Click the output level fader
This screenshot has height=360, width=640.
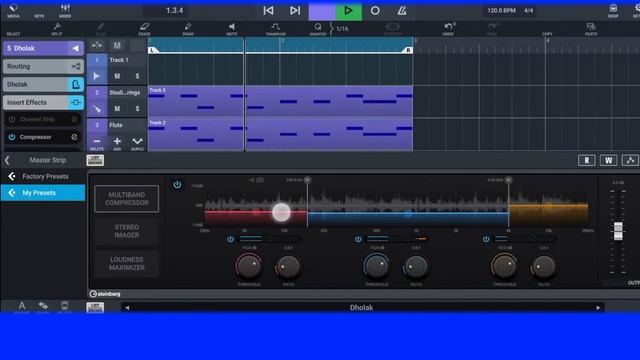618,231
